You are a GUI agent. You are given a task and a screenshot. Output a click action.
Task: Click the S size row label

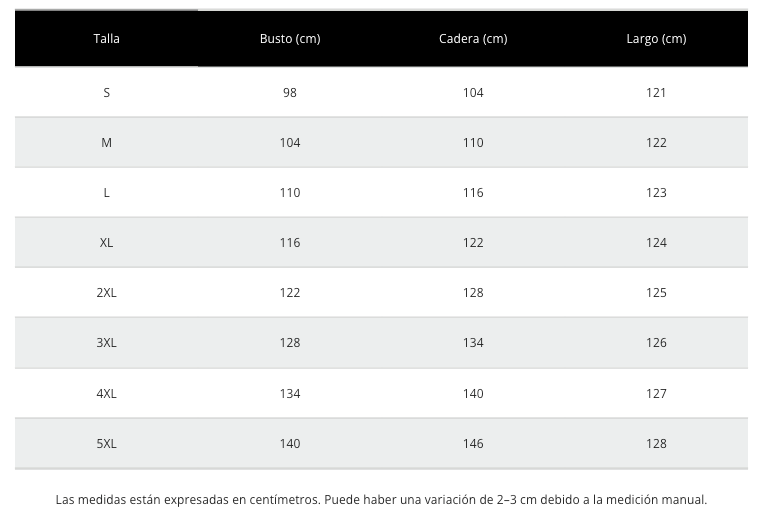[x=106, y=92]
